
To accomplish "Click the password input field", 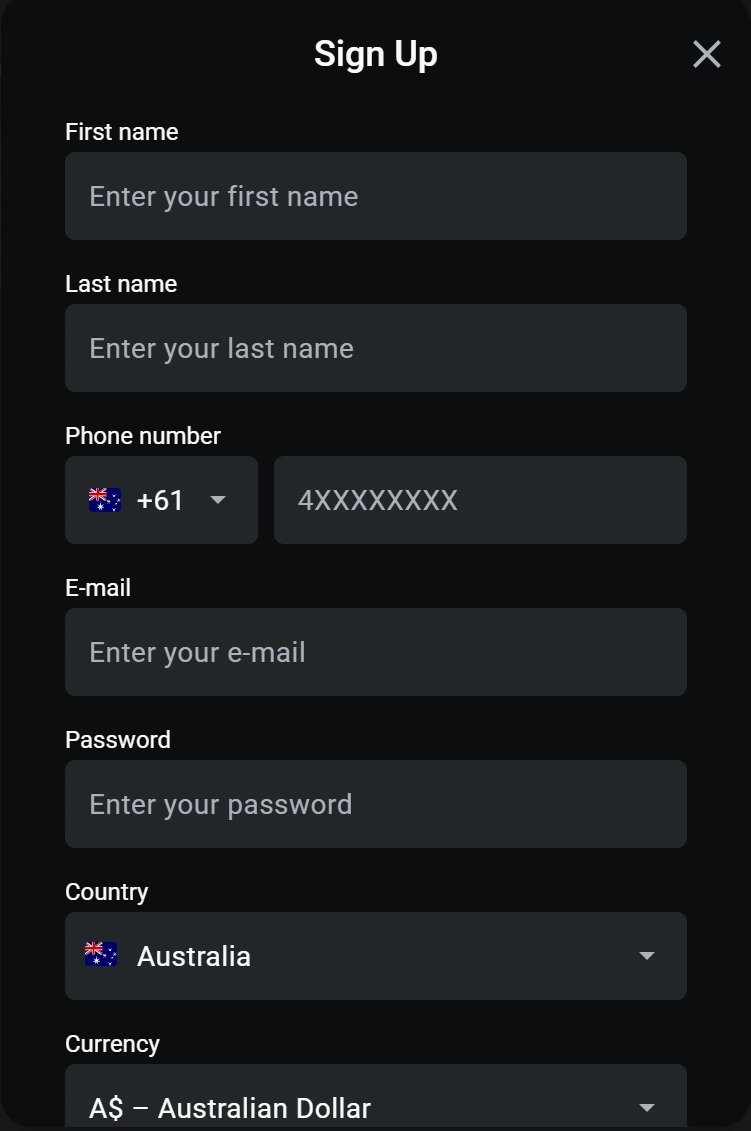I will coord(376,804).
